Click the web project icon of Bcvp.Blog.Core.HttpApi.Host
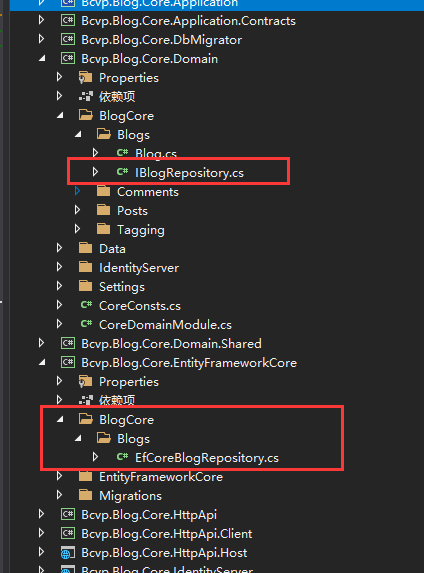Viewport: 424px width, 573px height. 68,553
